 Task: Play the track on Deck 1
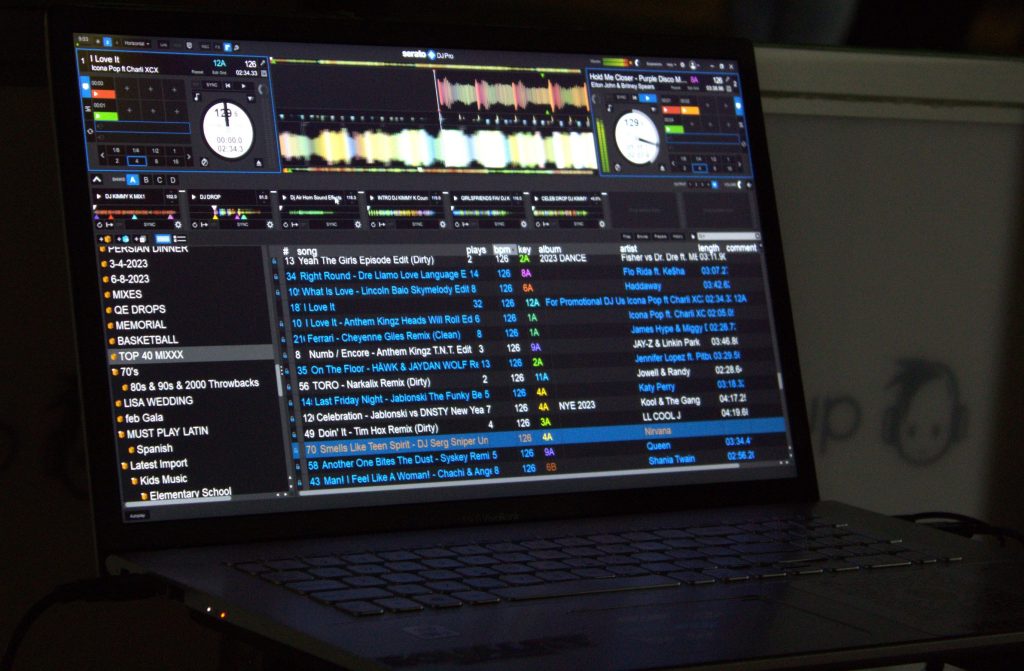pyautogui.click(x=243, y=86)
